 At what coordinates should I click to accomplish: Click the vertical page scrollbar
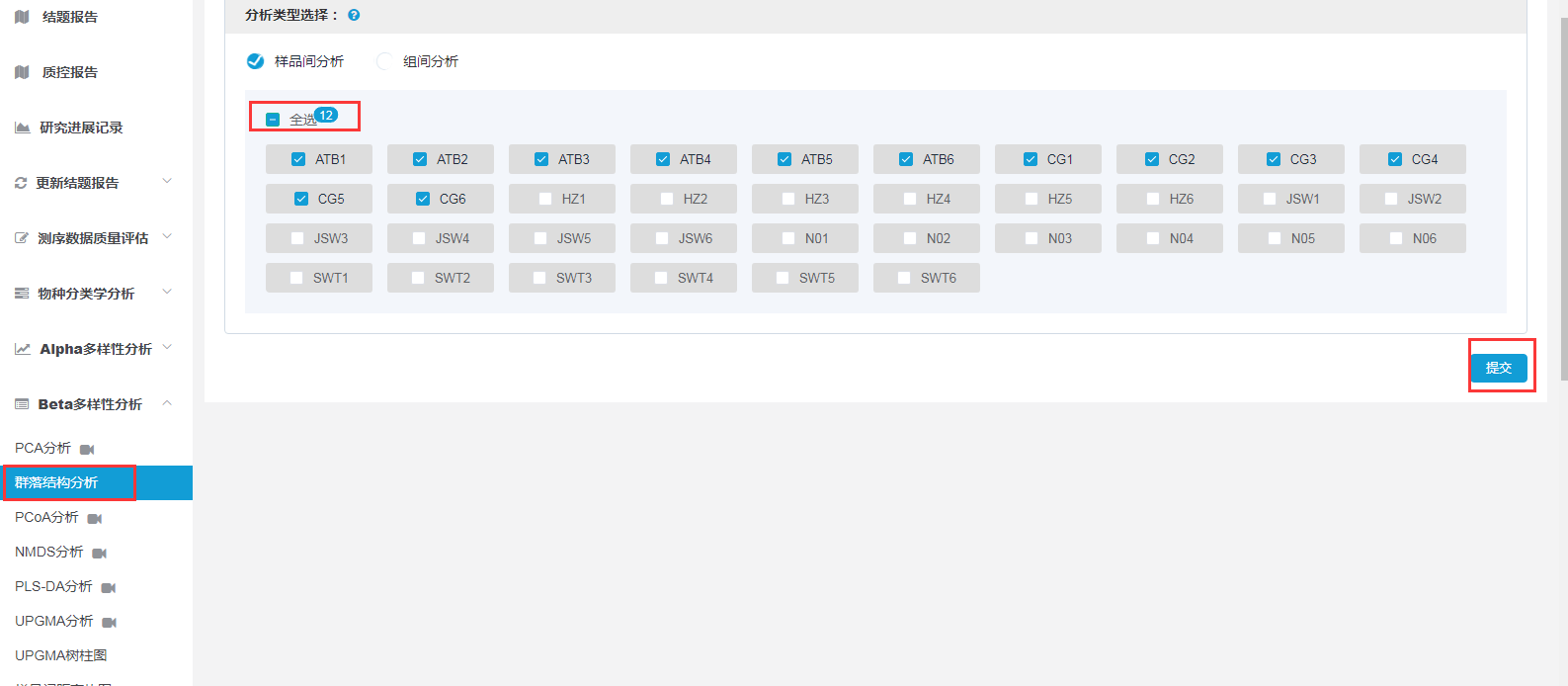click(1563, 198)
